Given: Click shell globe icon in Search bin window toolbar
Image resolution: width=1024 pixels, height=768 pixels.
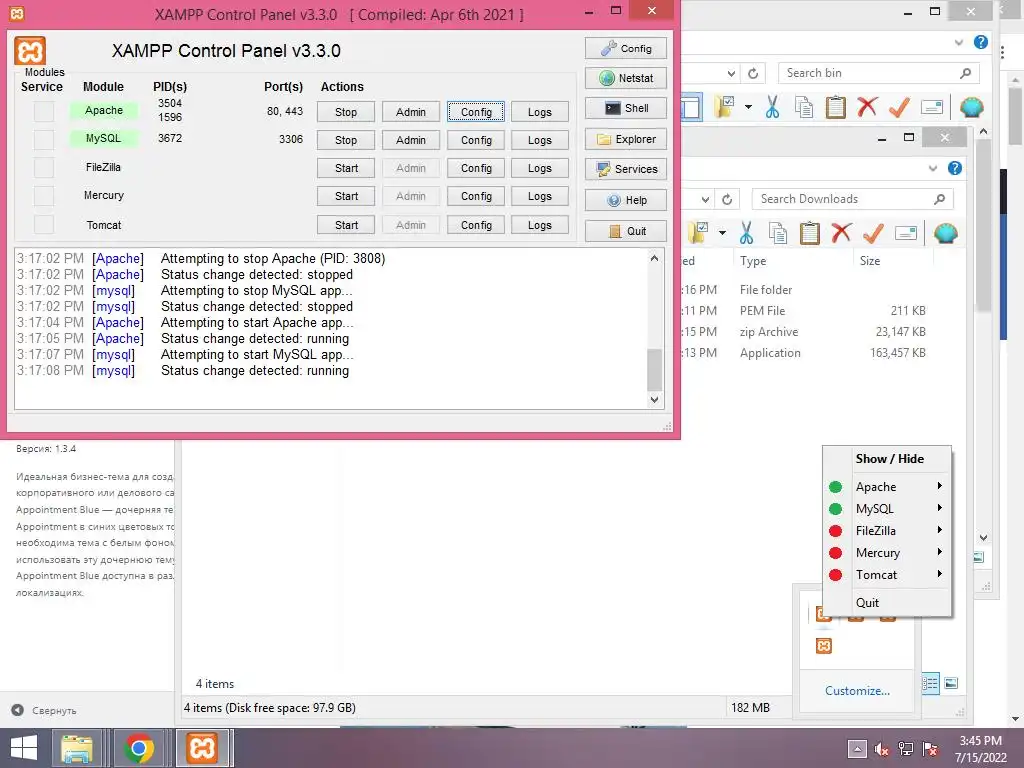Looking at the screenshot, I should tap(971, 107).
